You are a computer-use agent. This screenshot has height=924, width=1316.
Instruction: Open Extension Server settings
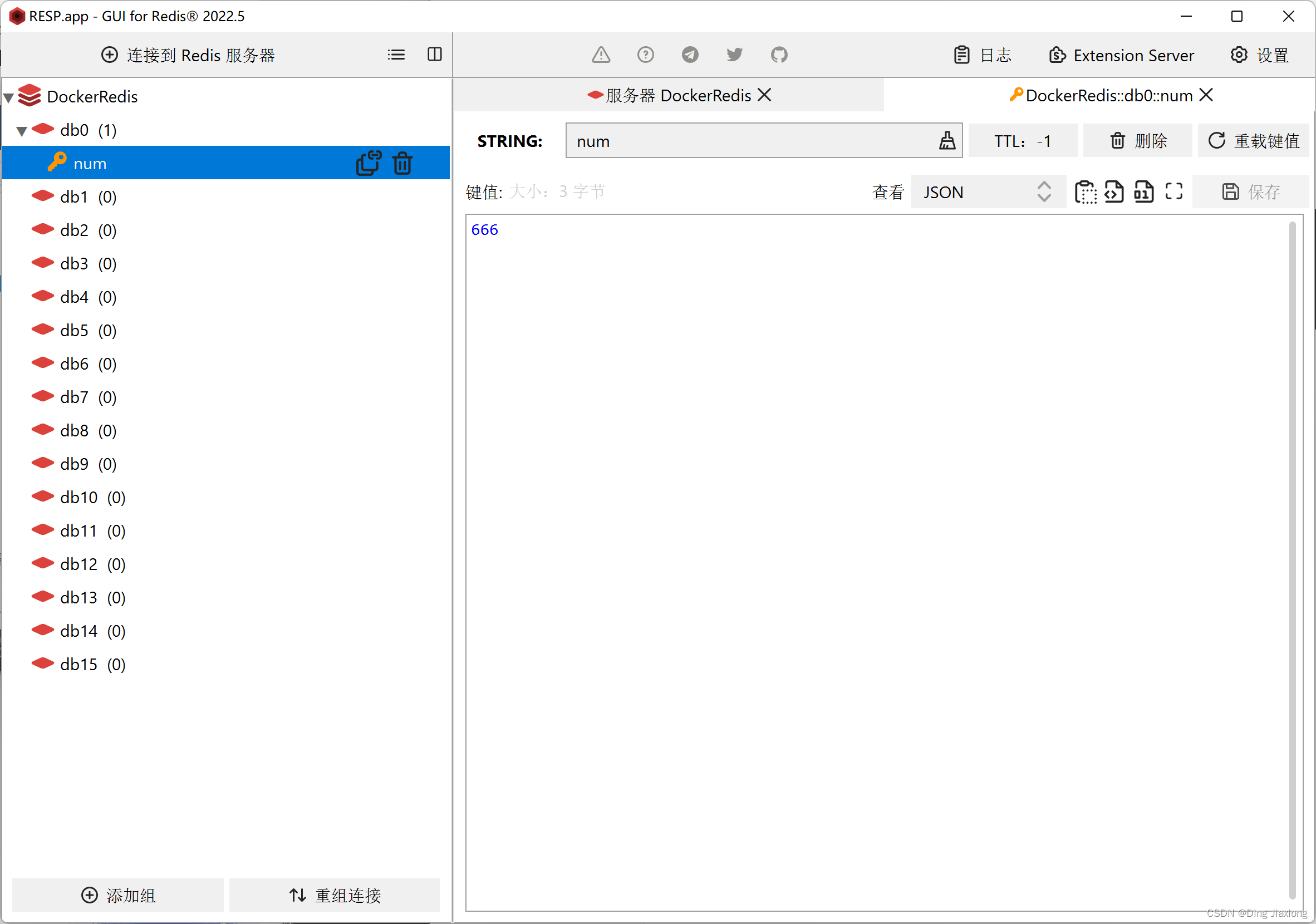pyautogui.click(x=1122, y=55)
